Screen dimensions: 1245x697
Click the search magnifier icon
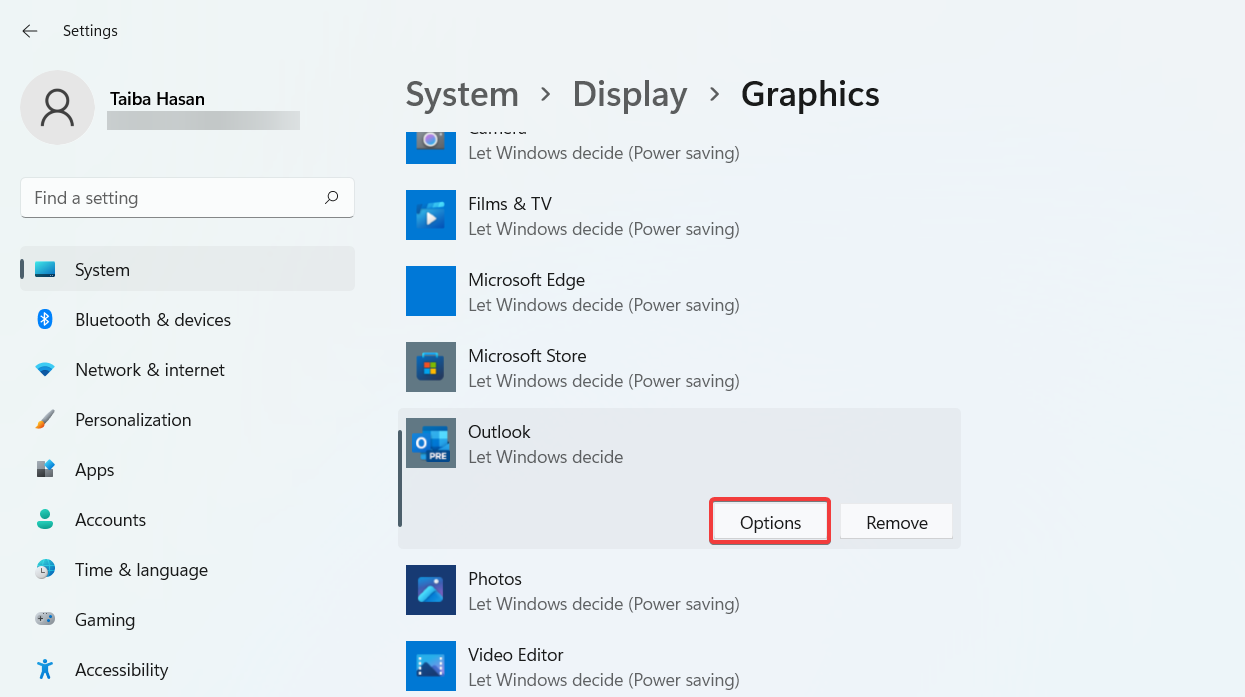(x=332, y=198)
